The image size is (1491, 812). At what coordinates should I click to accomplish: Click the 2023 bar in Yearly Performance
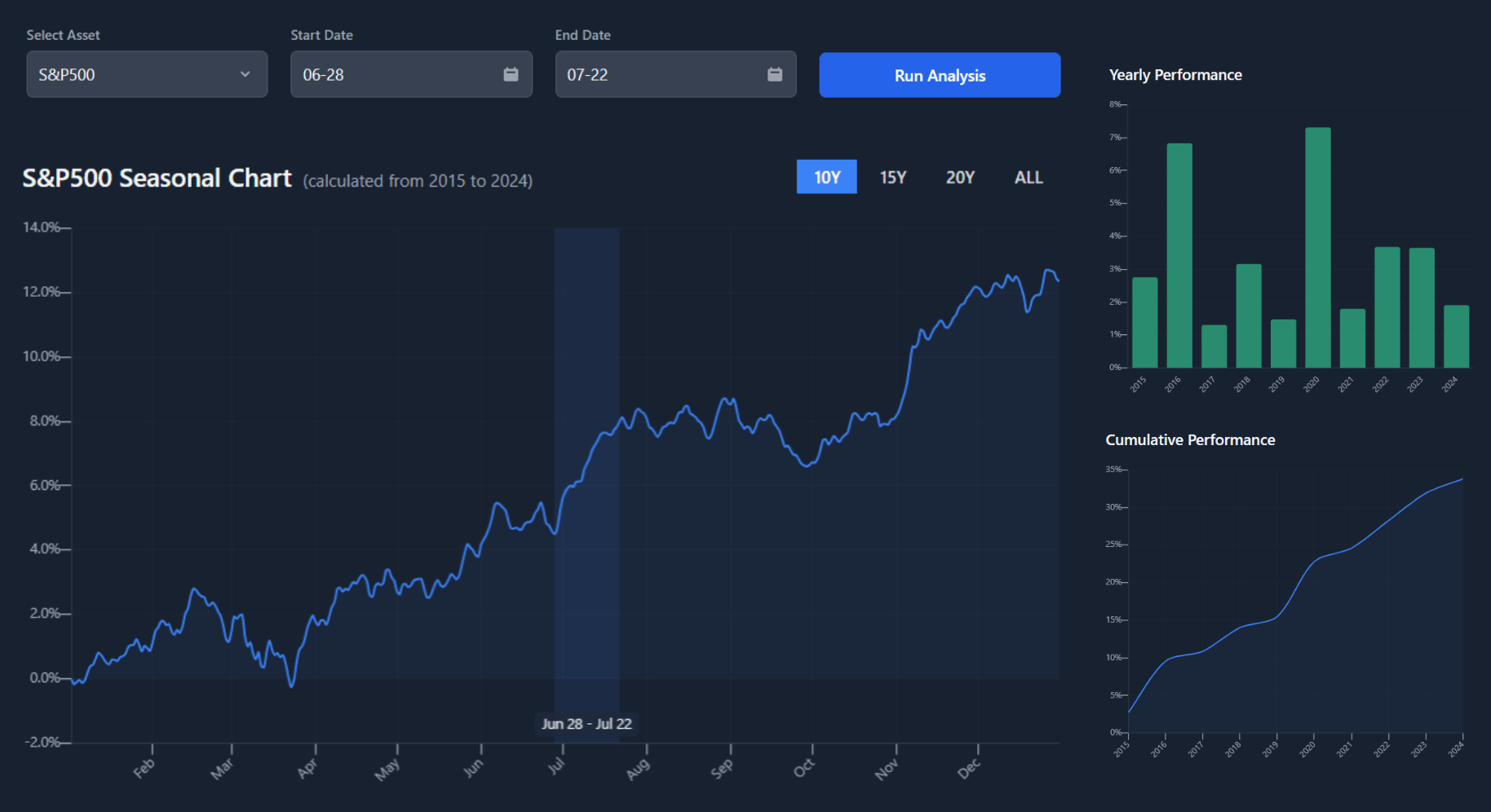click(x=1422, y=308)
